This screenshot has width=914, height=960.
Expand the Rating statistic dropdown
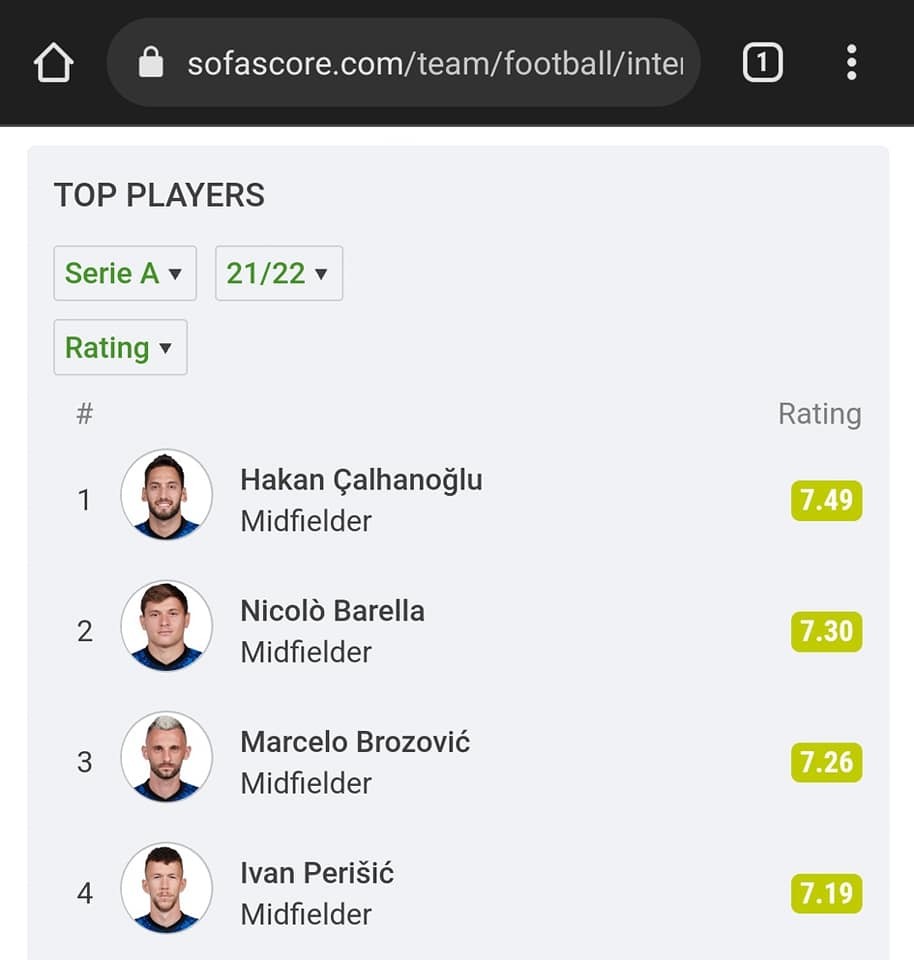click(120, 347)
